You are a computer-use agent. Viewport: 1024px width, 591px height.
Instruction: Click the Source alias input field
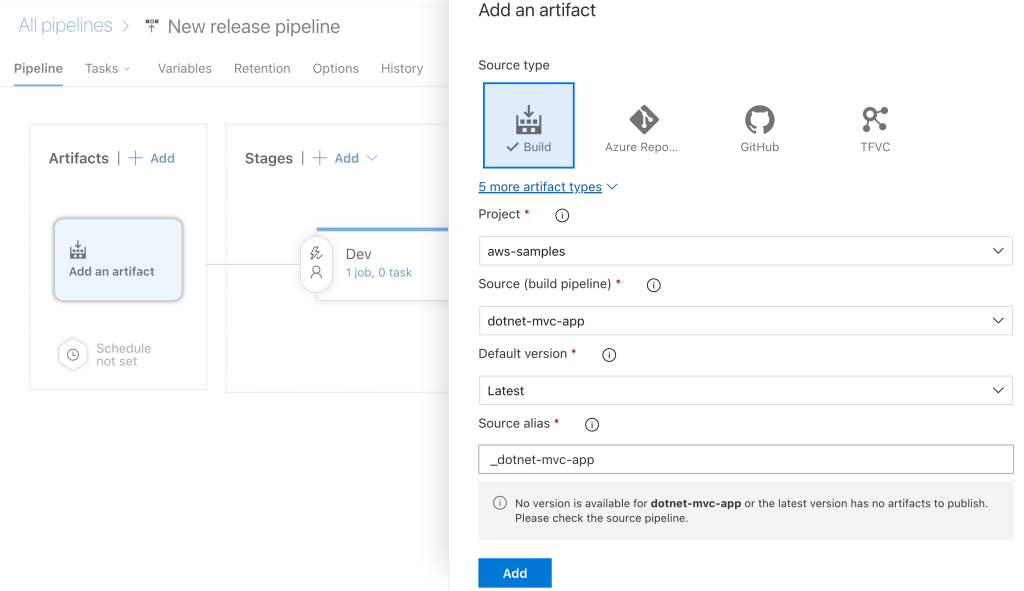[x=745, y=459]
